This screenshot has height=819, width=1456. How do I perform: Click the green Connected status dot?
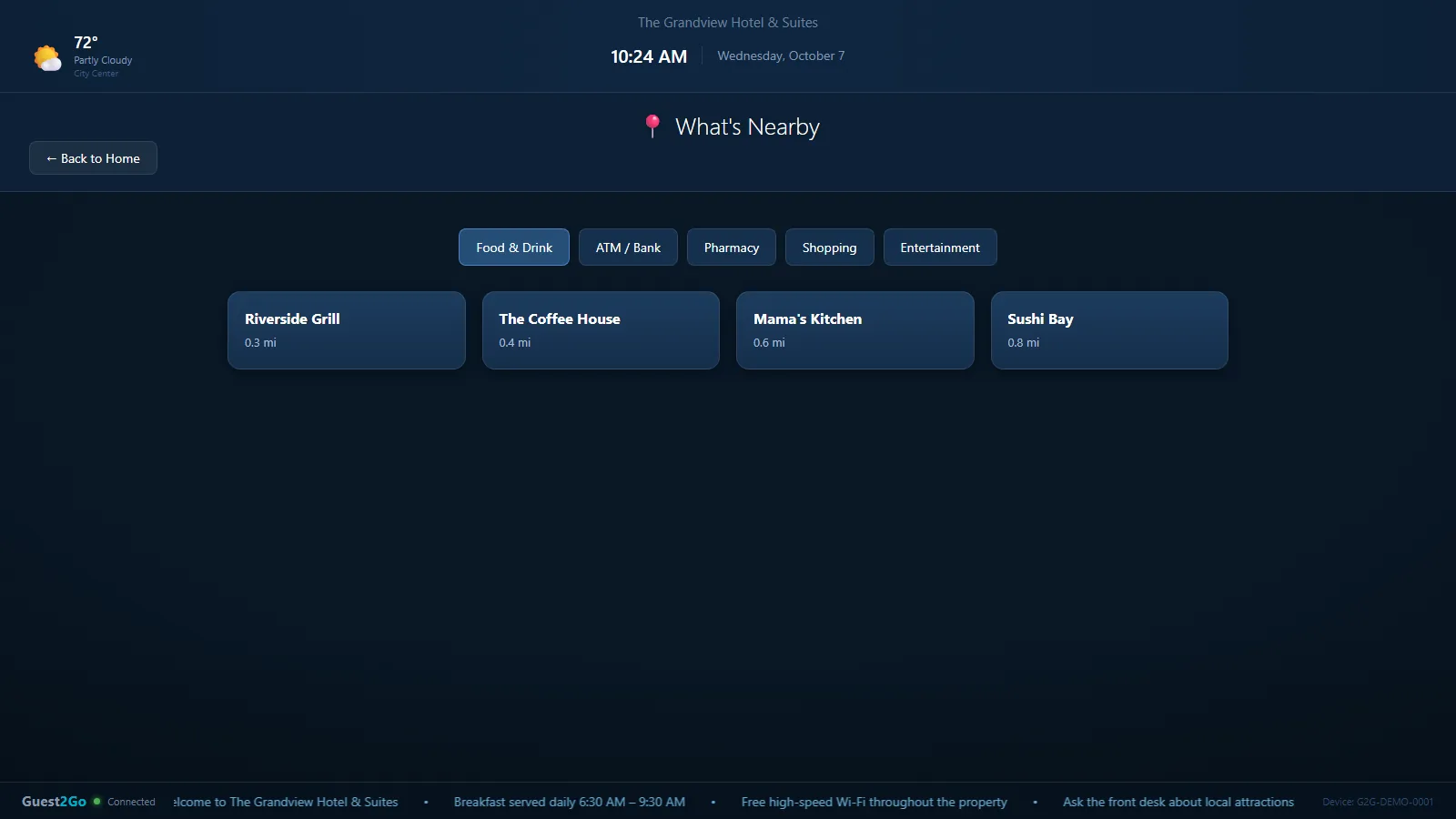coord(96,802)
